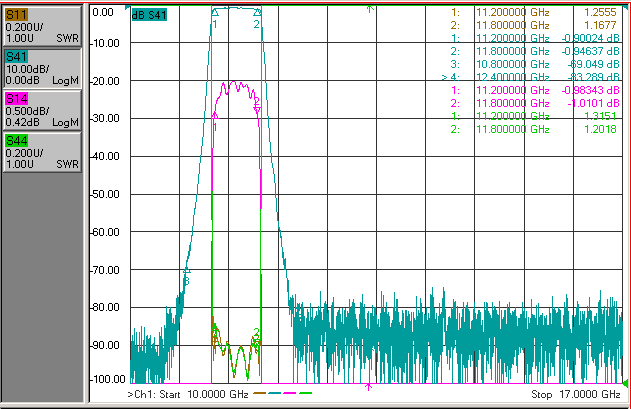The height and width of the screenshot is (409, 631).
Task: Click S41 marker 3 on lower skirt
Action: coord(186,271)
